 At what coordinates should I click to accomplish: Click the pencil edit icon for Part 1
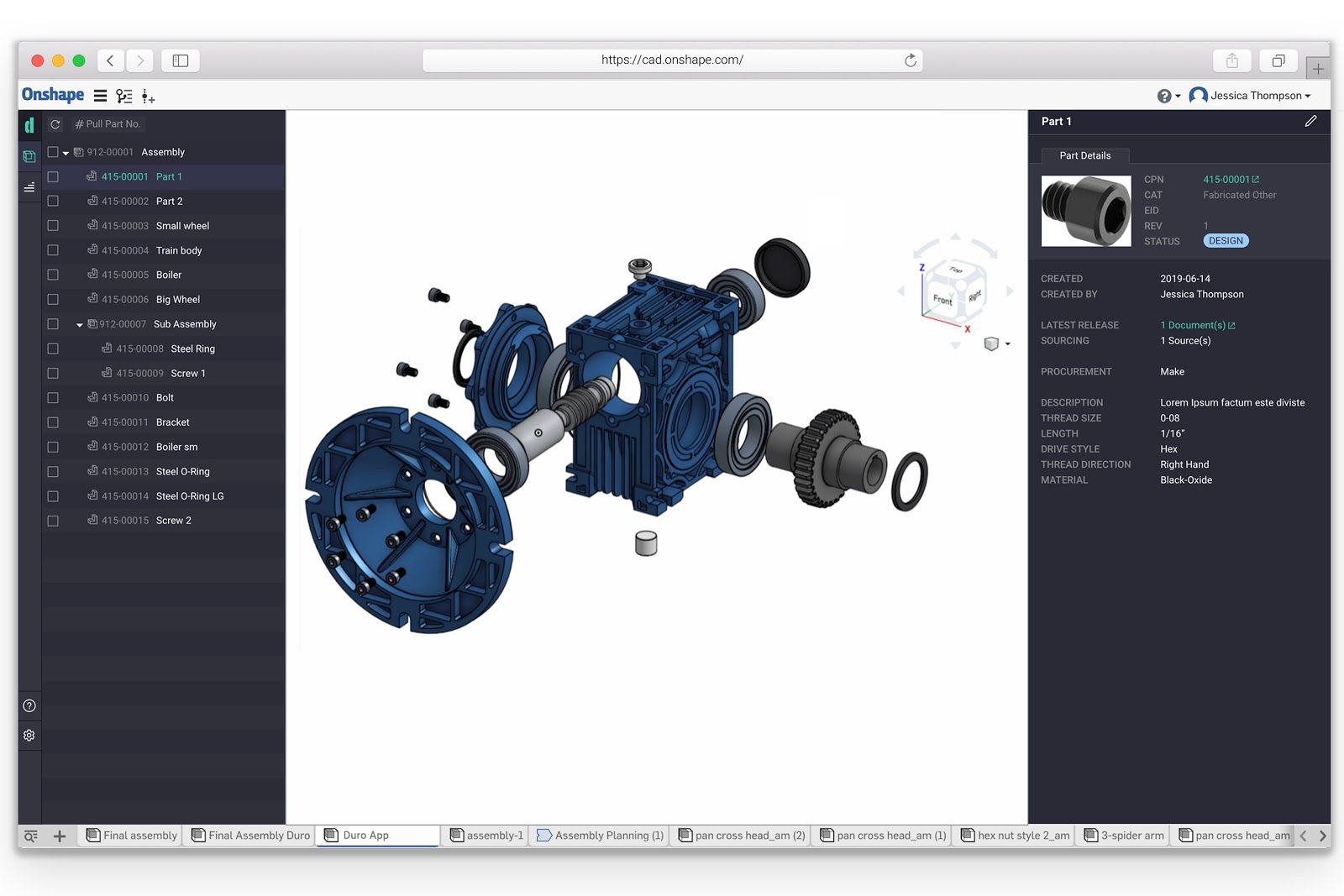point(1310,122)
